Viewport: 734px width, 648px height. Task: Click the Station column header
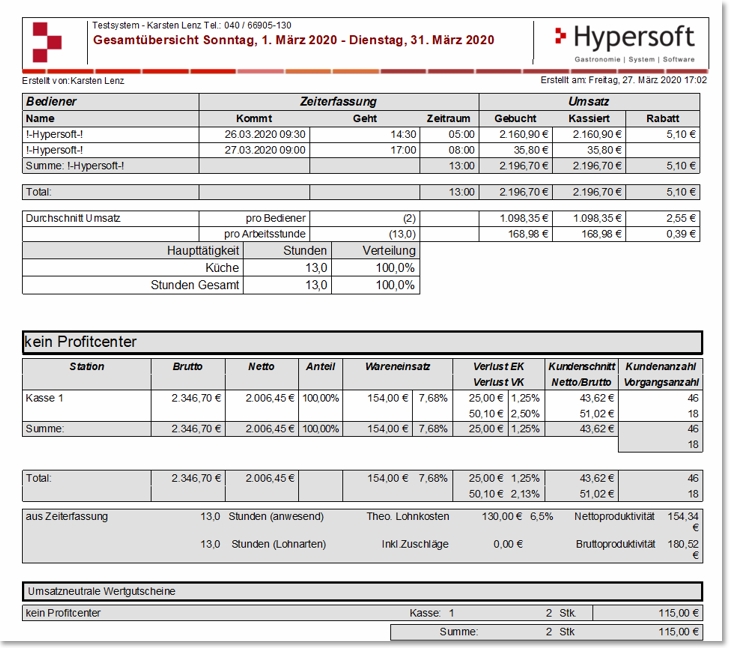87,367
